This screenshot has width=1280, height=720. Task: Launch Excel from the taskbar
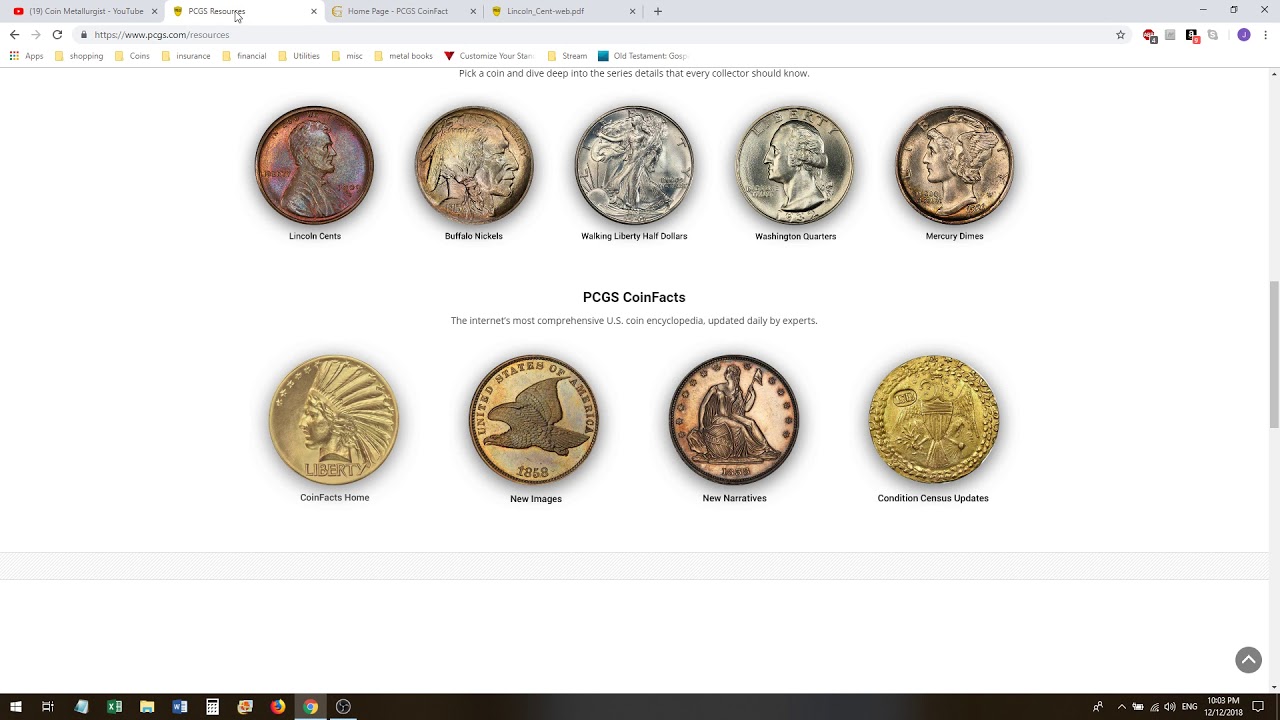click(x=114, y=707)
